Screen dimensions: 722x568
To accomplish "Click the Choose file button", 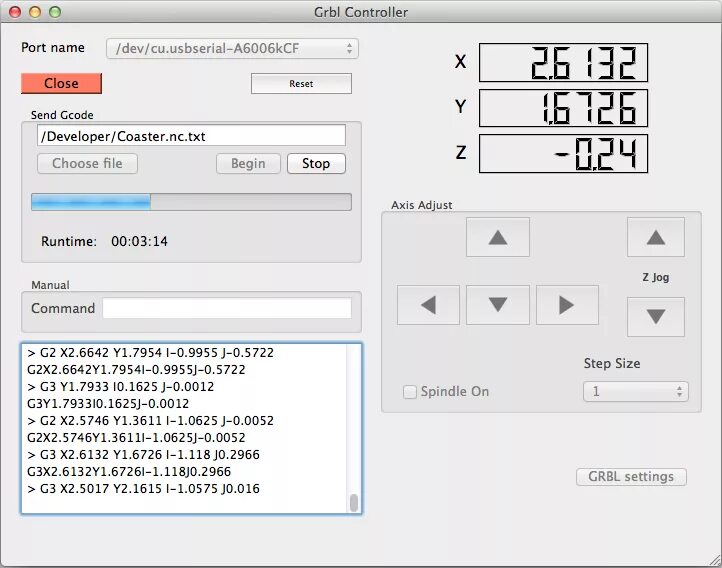I will 87,163.
